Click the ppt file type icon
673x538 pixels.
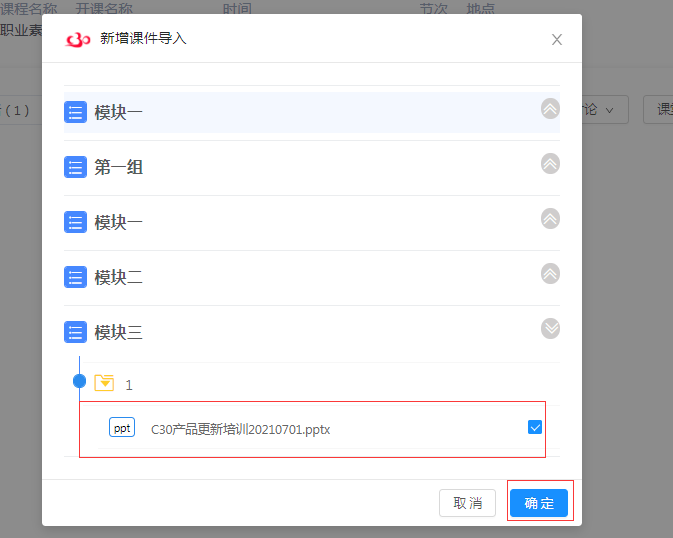pos(122,428)
